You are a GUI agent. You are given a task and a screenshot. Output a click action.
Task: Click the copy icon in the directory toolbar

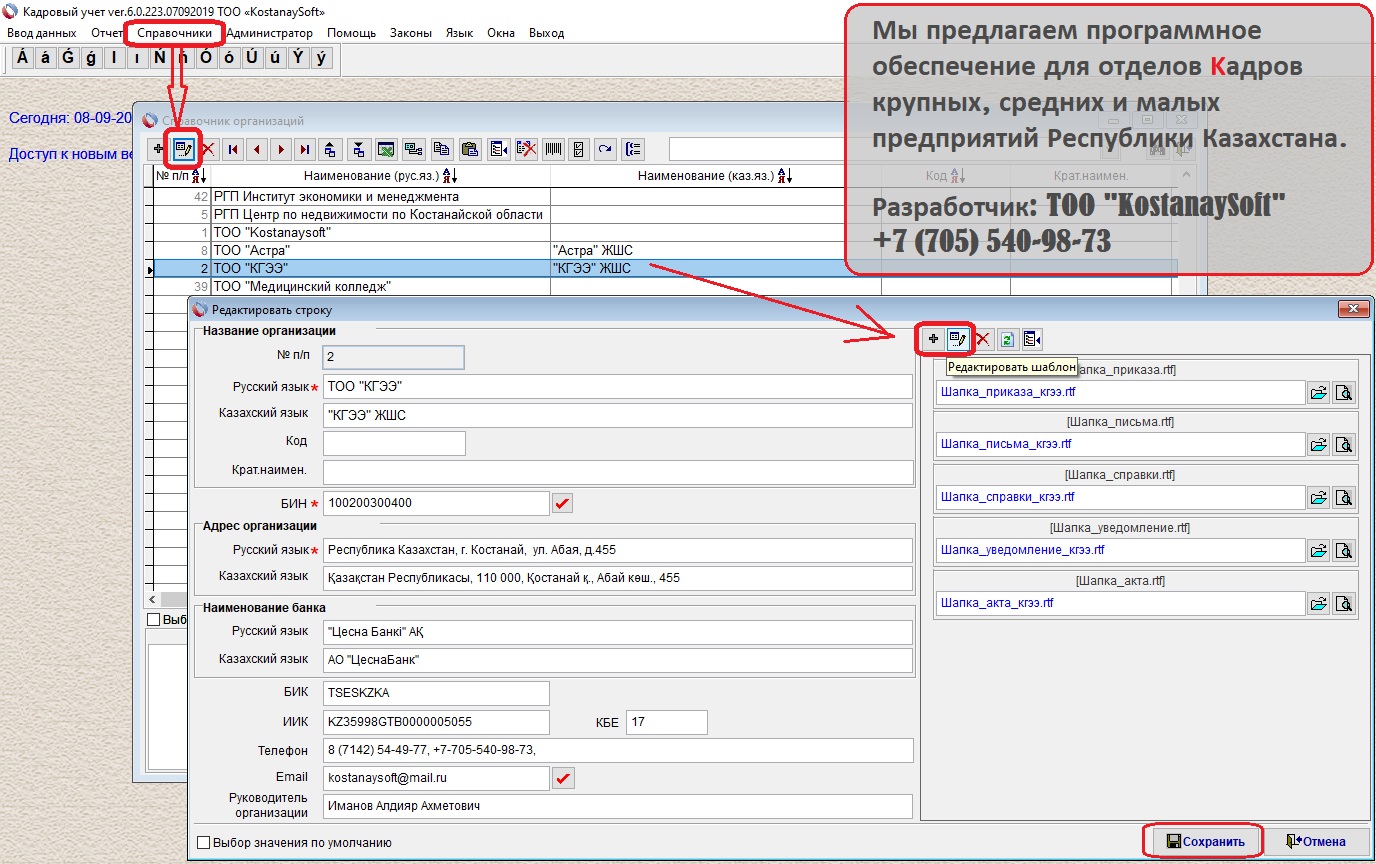[442, 150]
